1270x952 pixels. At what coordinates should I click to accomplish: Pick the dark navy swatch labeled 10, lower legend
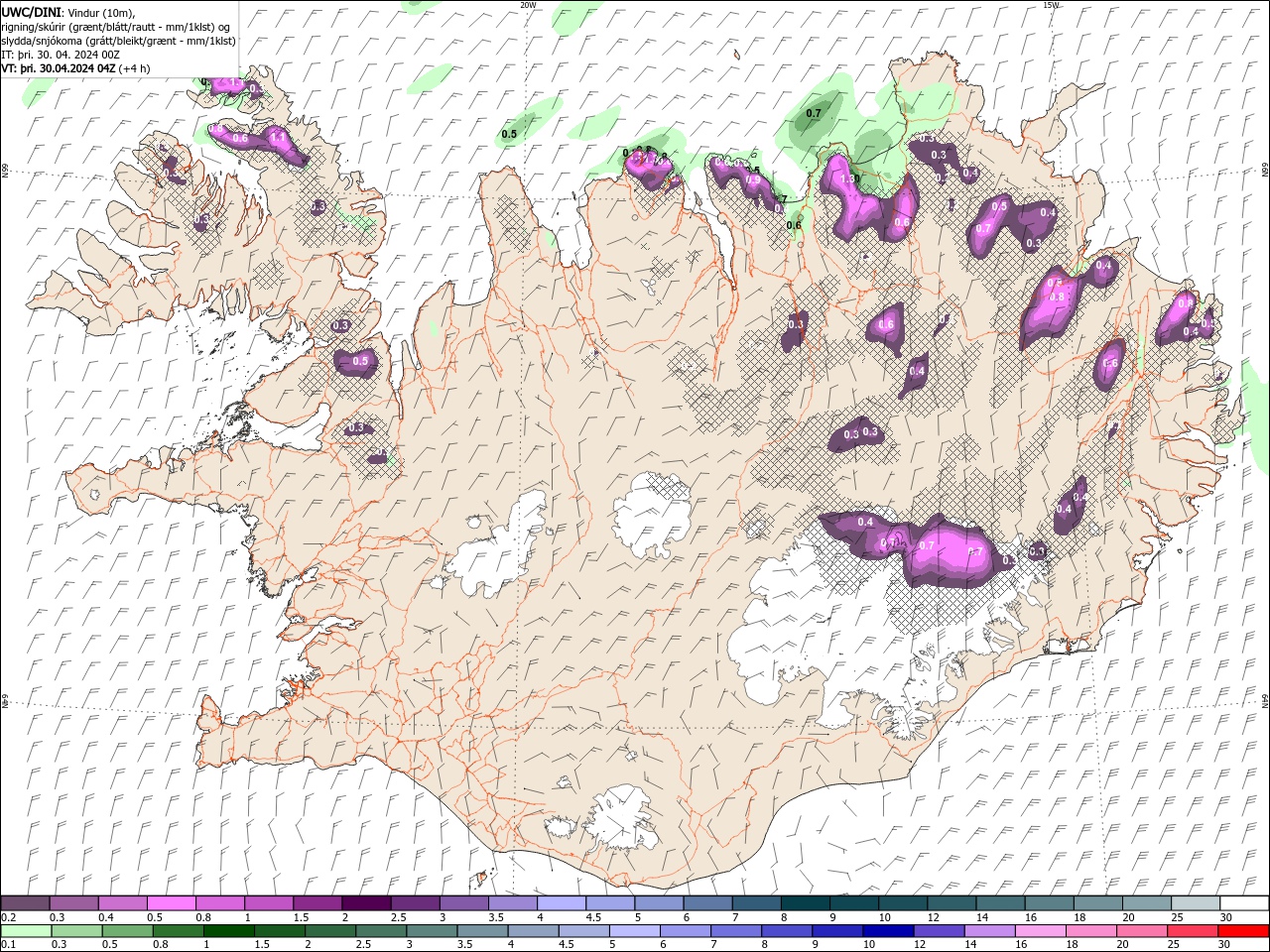[886, 931]
